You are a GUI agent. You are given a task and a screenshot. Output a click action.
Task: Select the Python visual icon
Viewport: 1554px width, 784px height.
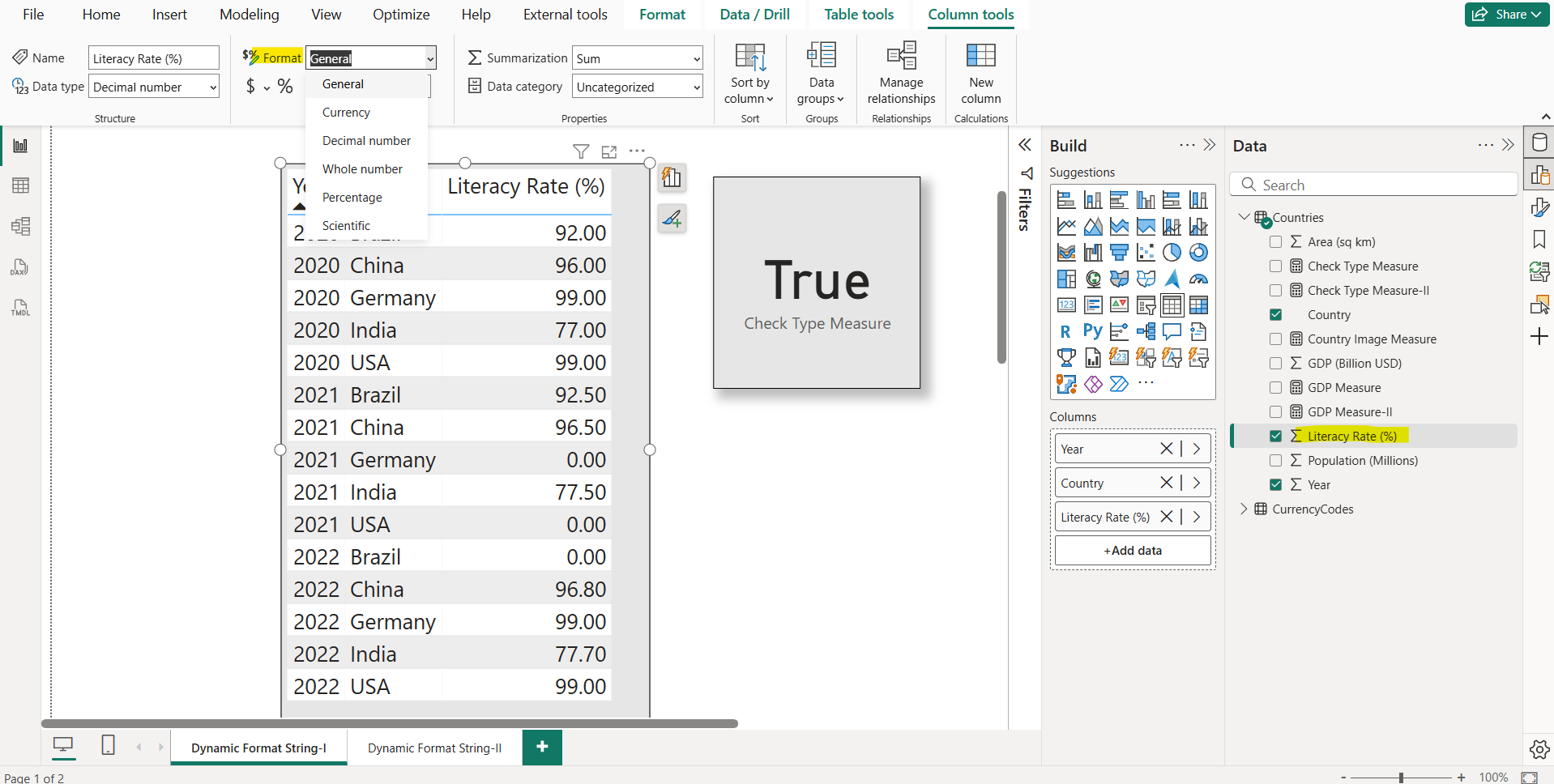1092,331
